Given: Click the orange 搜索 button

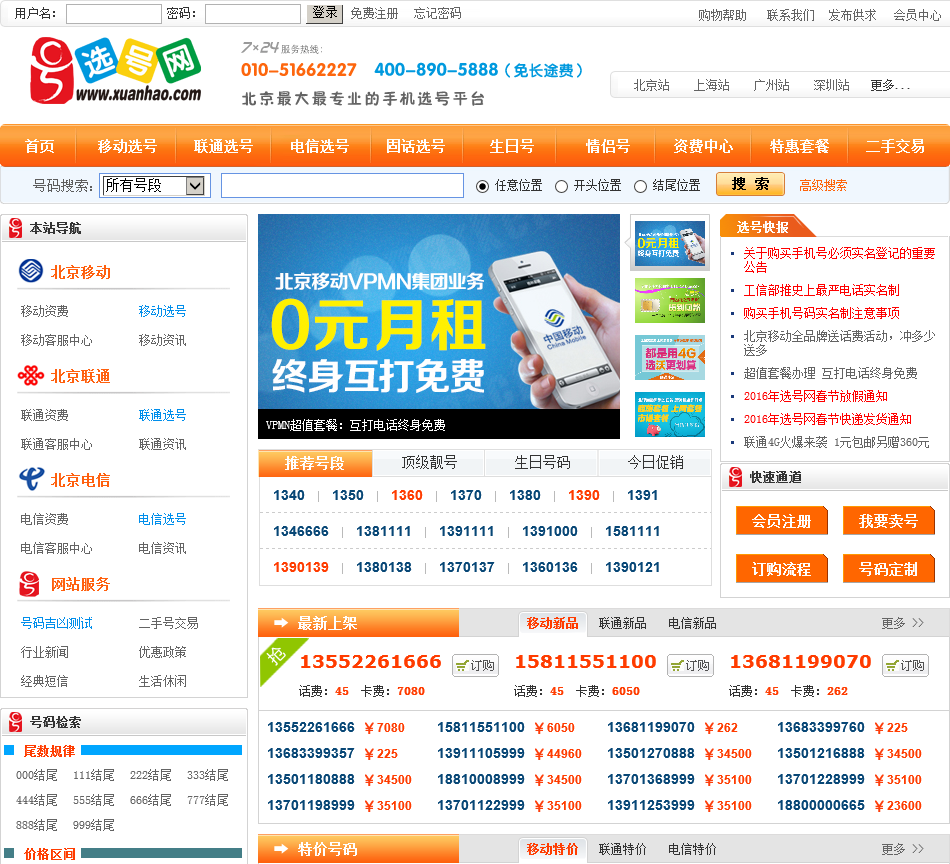Looking at the screenshot, I should click(x=750, y=184).
